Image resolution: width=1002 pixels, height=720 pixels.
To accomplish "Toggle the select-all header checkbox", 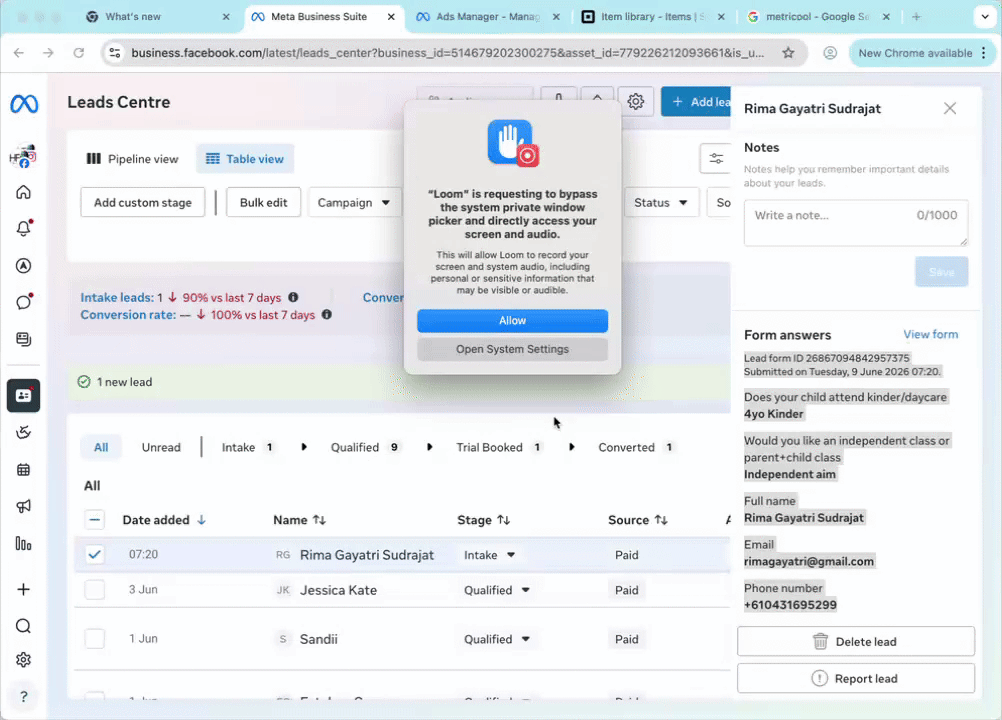I will 95,520.
